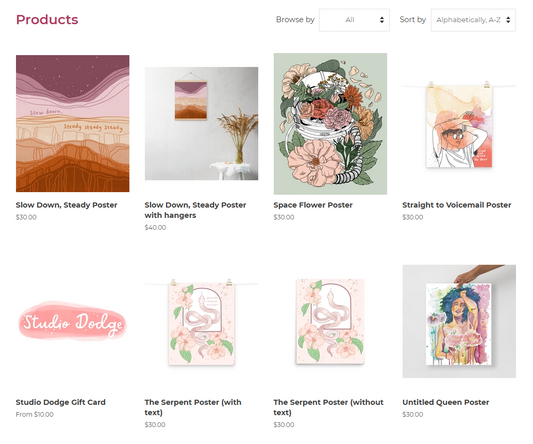Open The Serpent Poster (without text) image
This screenshot has width=533, height=444.
tap(330, 322)
